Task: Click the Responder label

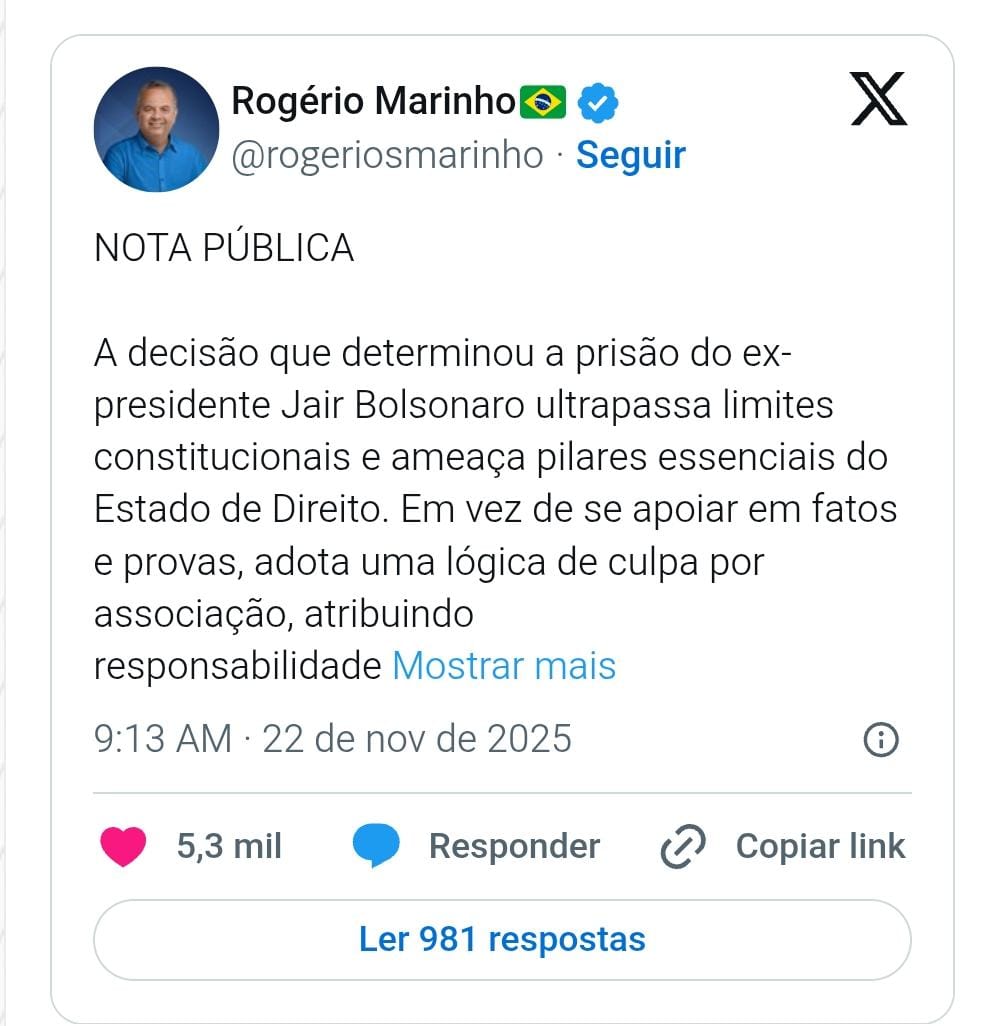Action: click(514, 846)
